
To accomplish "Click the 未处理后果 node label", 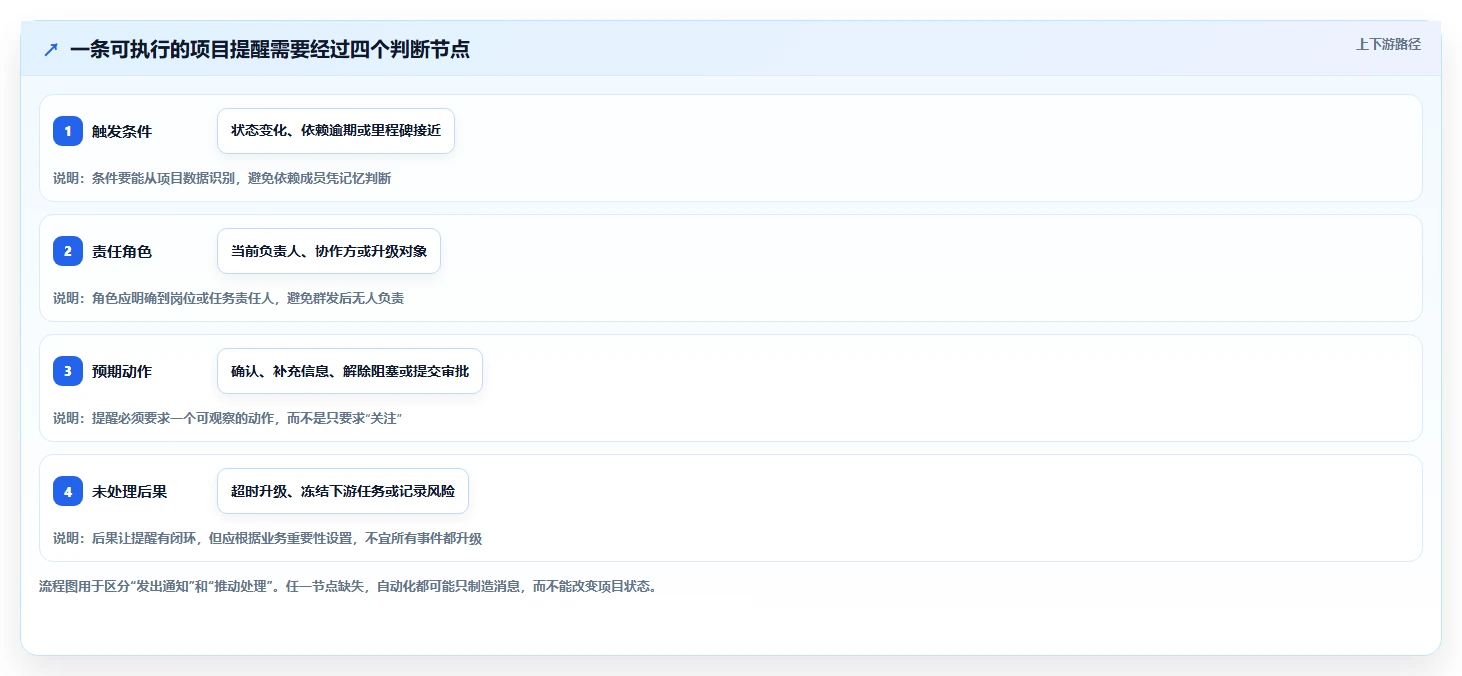I will 130,491.
